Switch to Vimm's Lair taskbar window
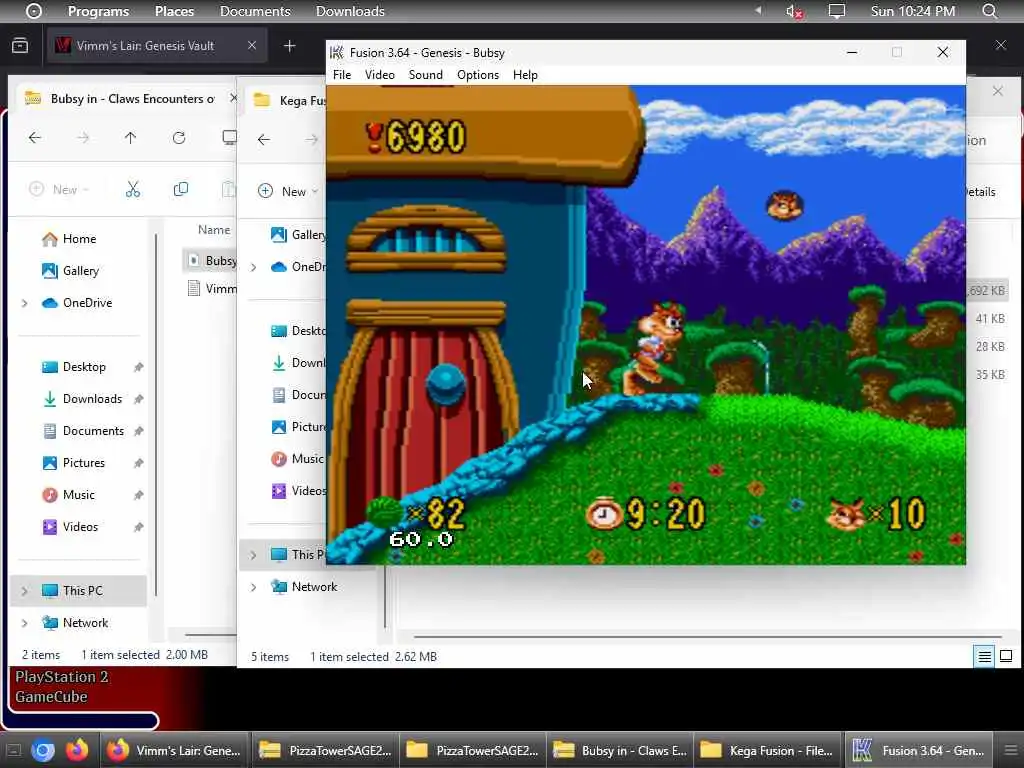1024x768 pixels. click(x=175, y=751)
